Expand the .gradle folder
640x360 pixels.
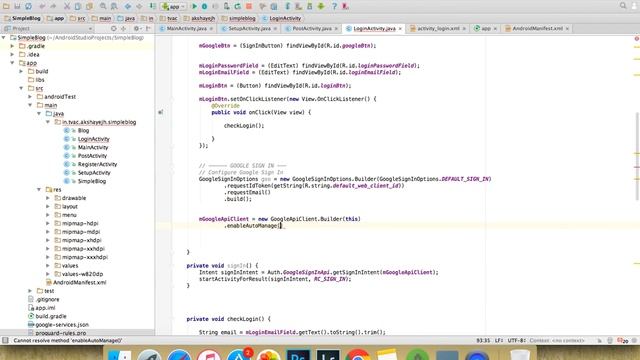pyautogui.click(x=13, y=46)
